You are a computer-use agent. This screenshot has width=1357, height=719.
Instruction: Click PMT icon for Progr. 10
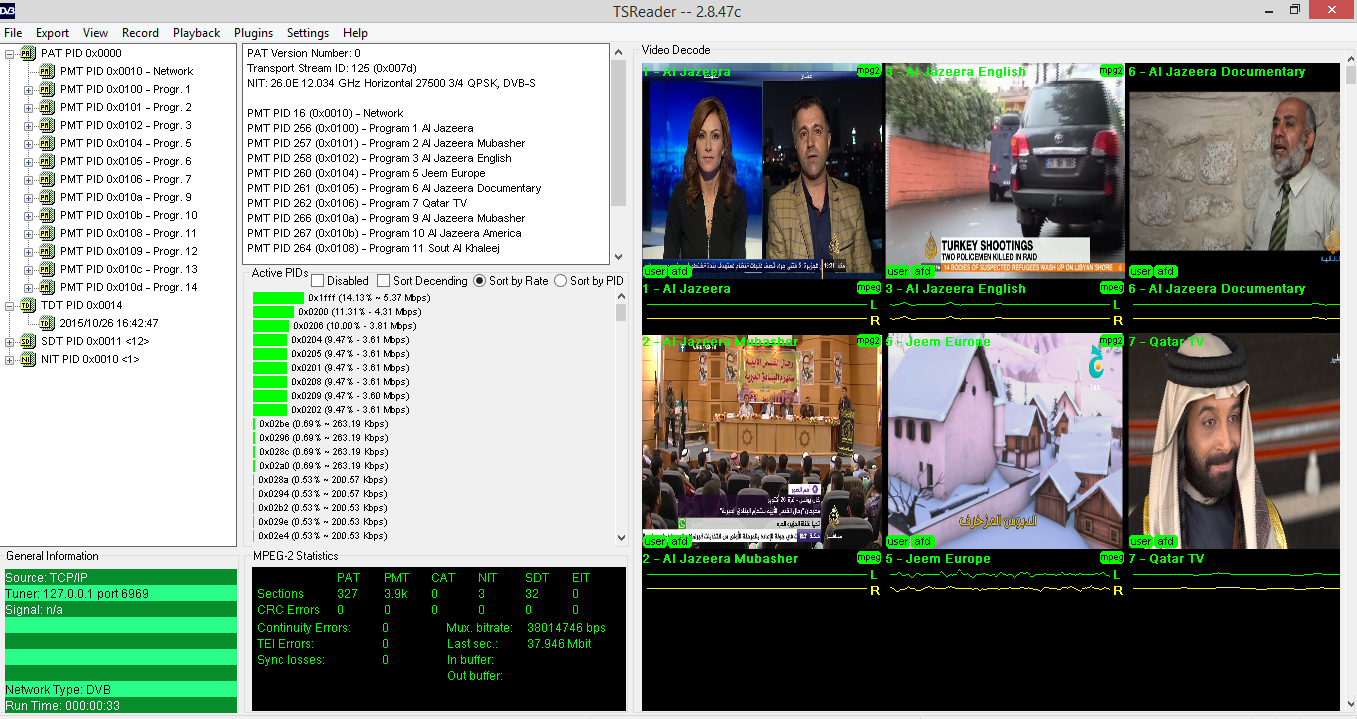tap(46, 215)
